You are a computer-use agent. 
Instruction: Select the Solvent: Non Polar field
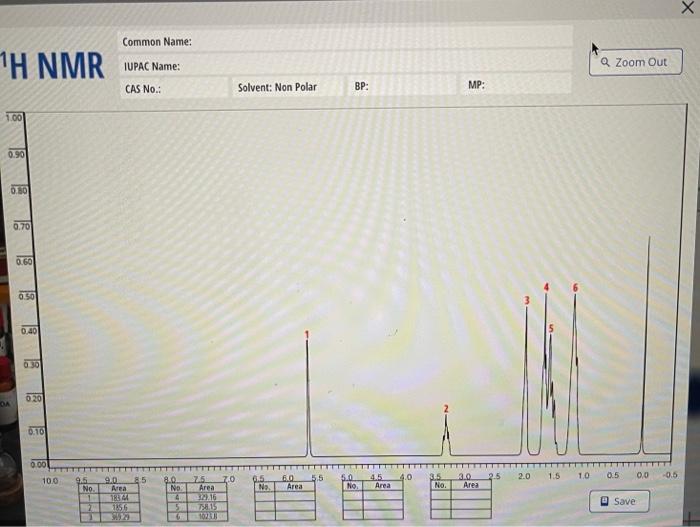288,87
